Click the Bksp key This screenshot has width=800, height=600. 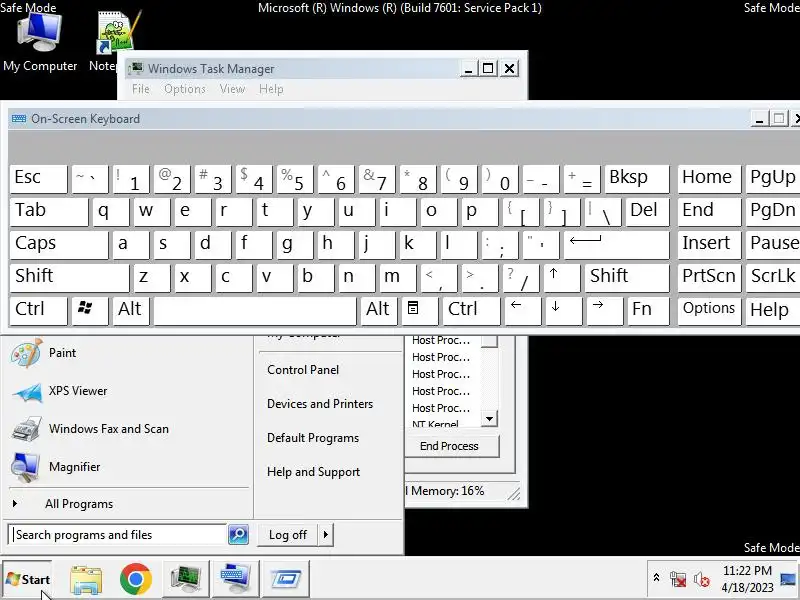[637, 179]
